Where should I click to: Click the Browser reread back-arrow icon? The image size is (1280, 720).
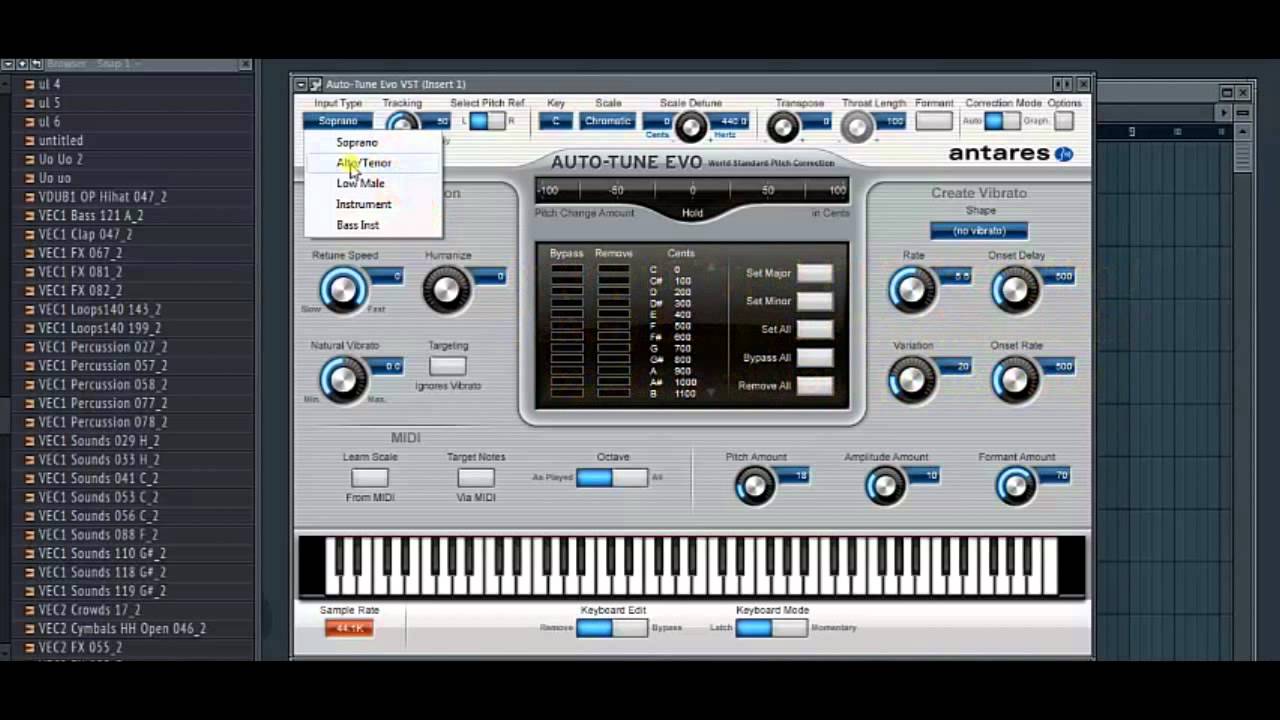pos(36,64)
